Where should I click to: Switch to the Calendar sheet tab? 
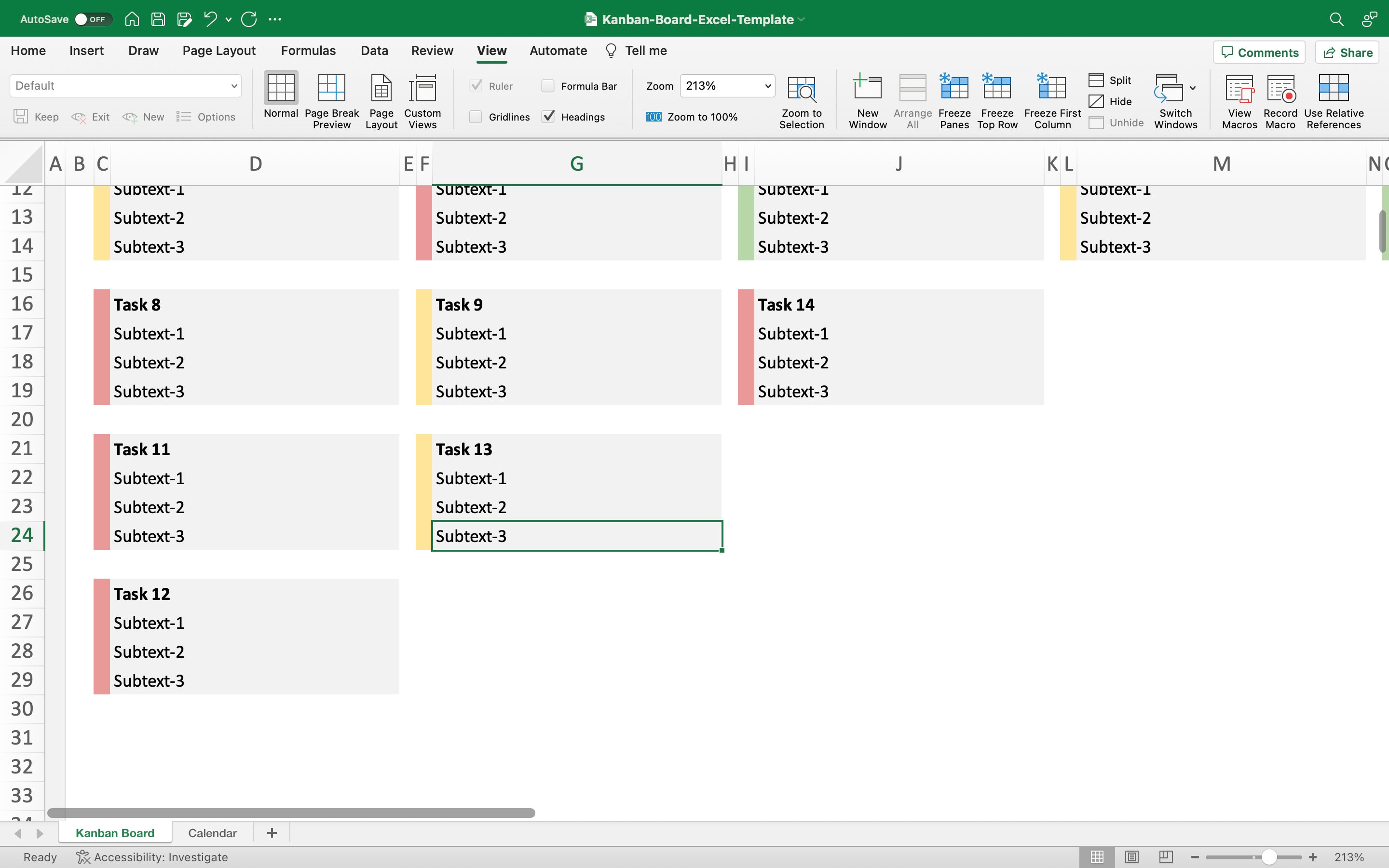click(x=212, y=832)
